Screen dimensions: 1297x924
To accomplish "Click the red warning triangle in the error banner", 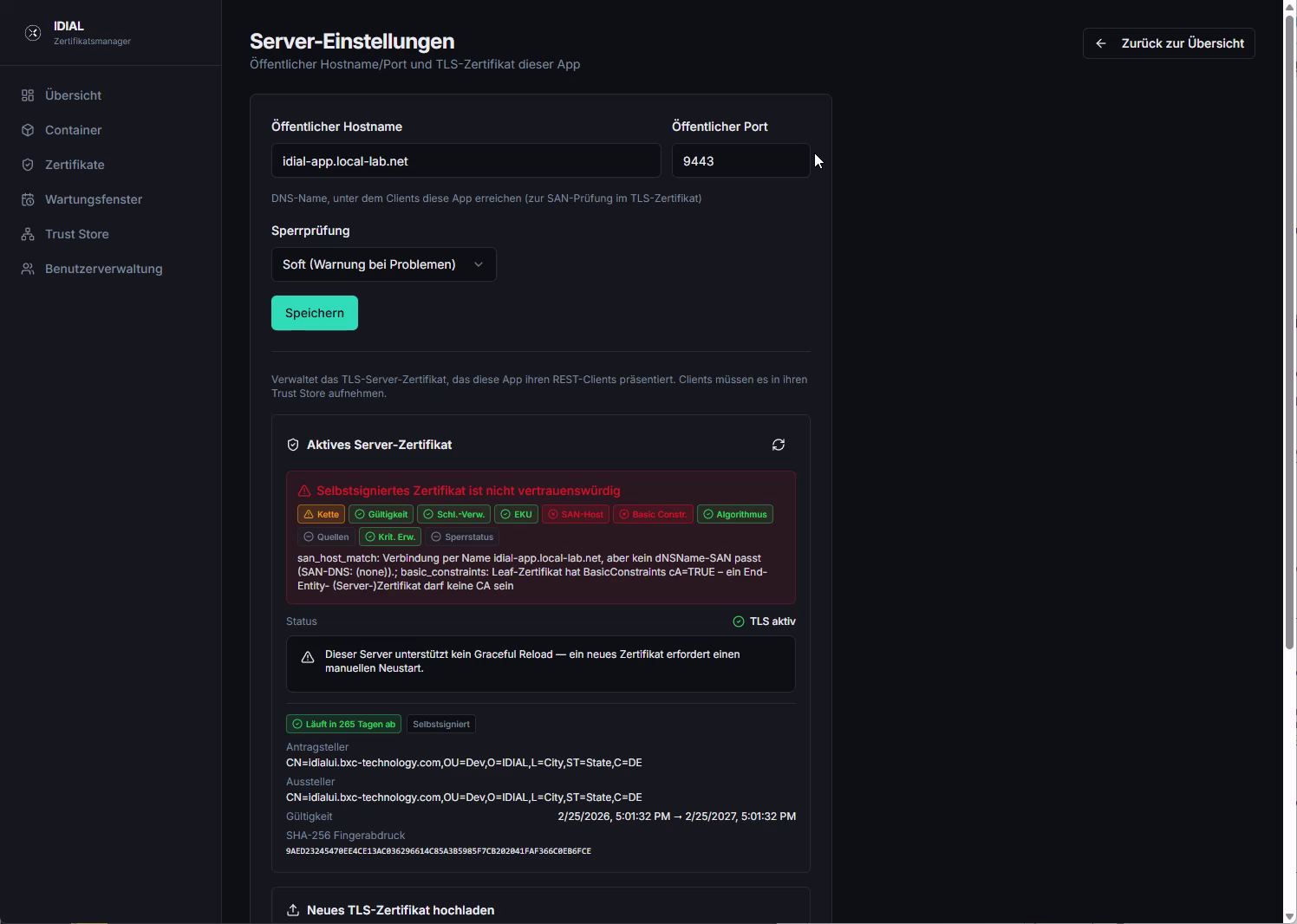I will click(x=304, y=491).
